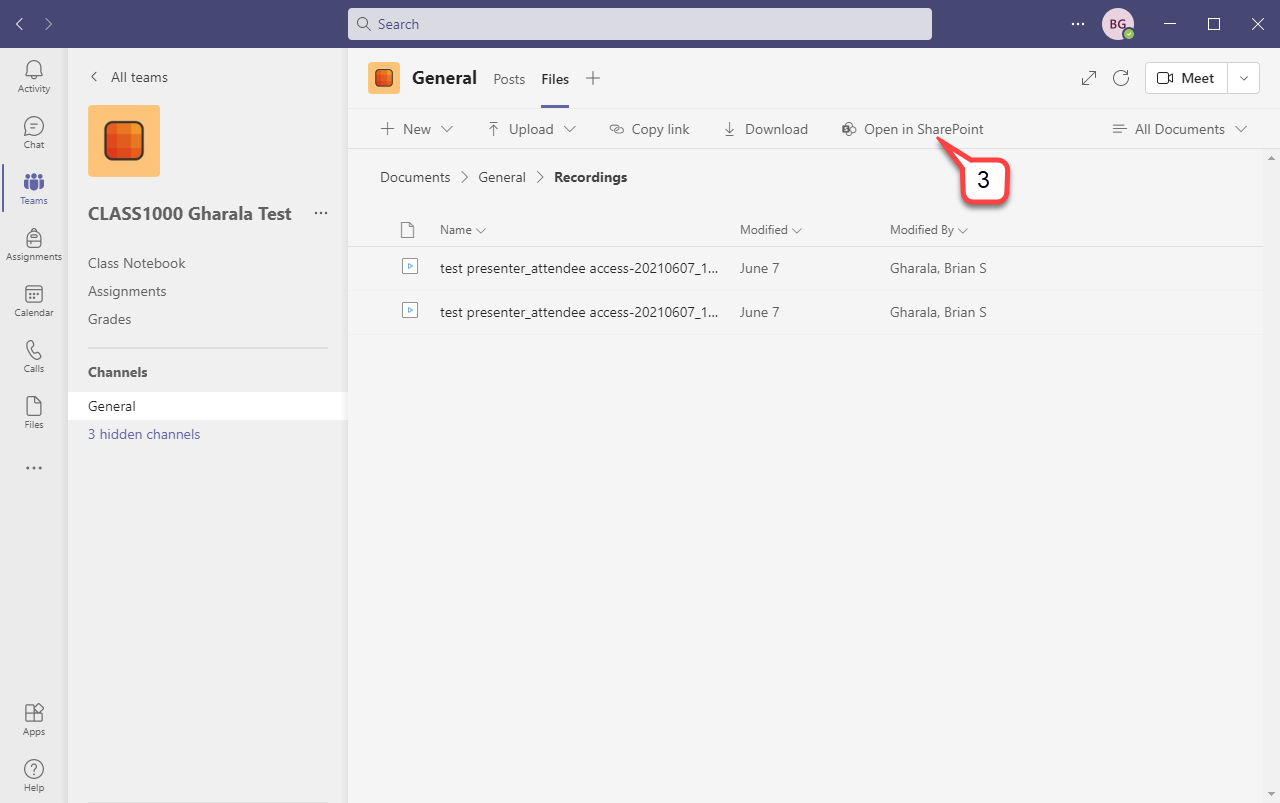Click the scrollbar up arrow at right edge

pos(1271,158)
